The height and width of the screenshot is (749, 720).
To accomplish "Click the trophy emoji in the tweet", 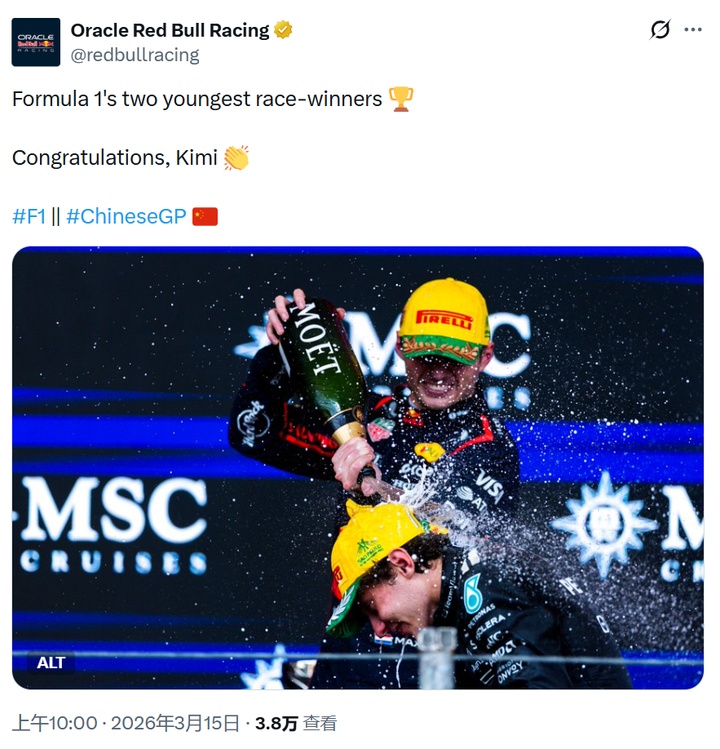I will (400, 99).
